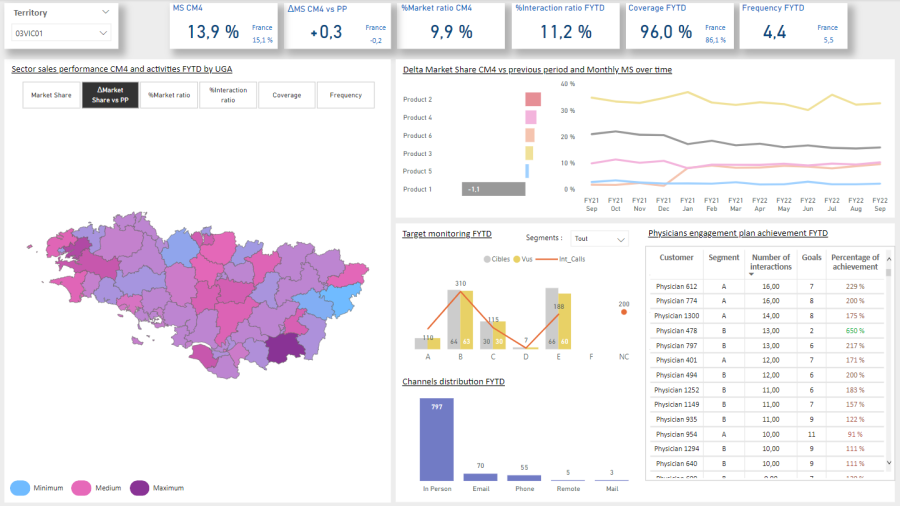Choose the Frequency view button
The width and height of the screenshot is (900, 506).
(x=345, y=95)
